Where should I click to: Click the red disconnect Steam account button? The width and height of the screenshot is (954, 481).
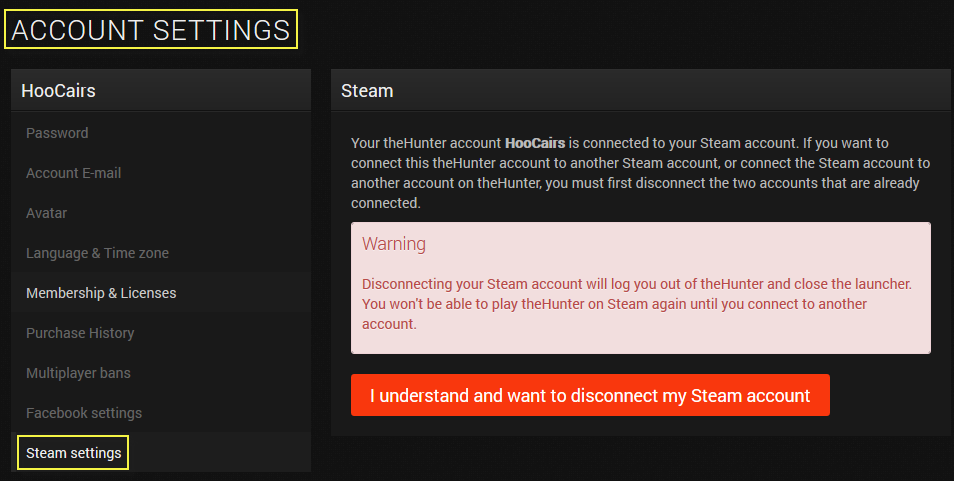[x=590, y=395]
